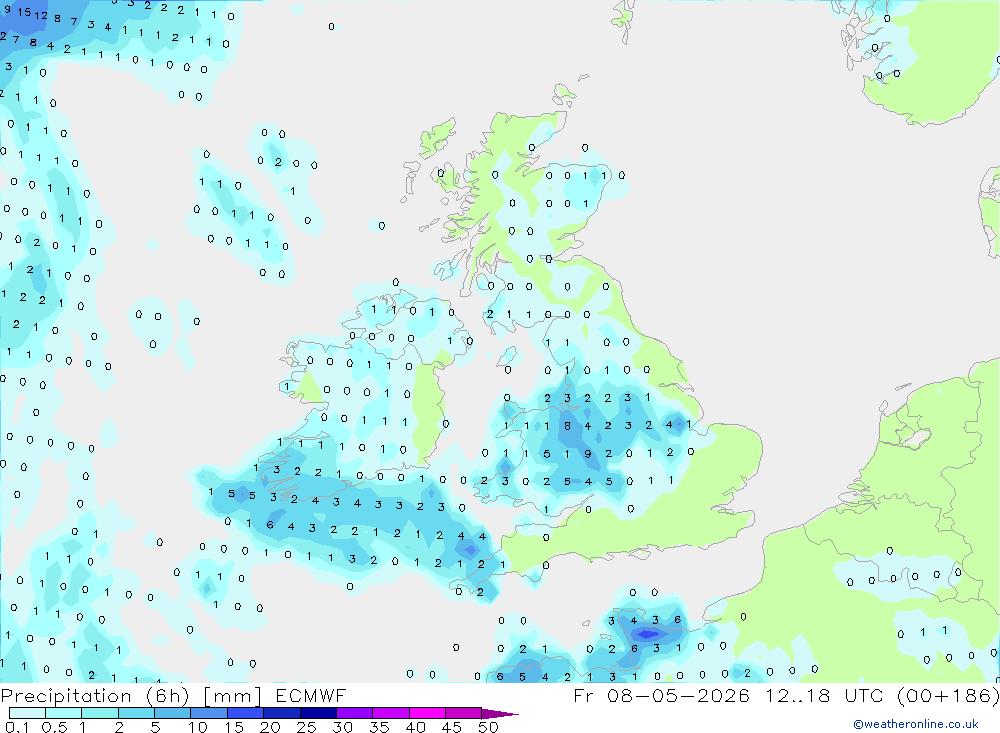Viewport: 1000px width, 733px height.
Task: Click the "Precipitation (6h)" title text
Action: coord(95,696)
